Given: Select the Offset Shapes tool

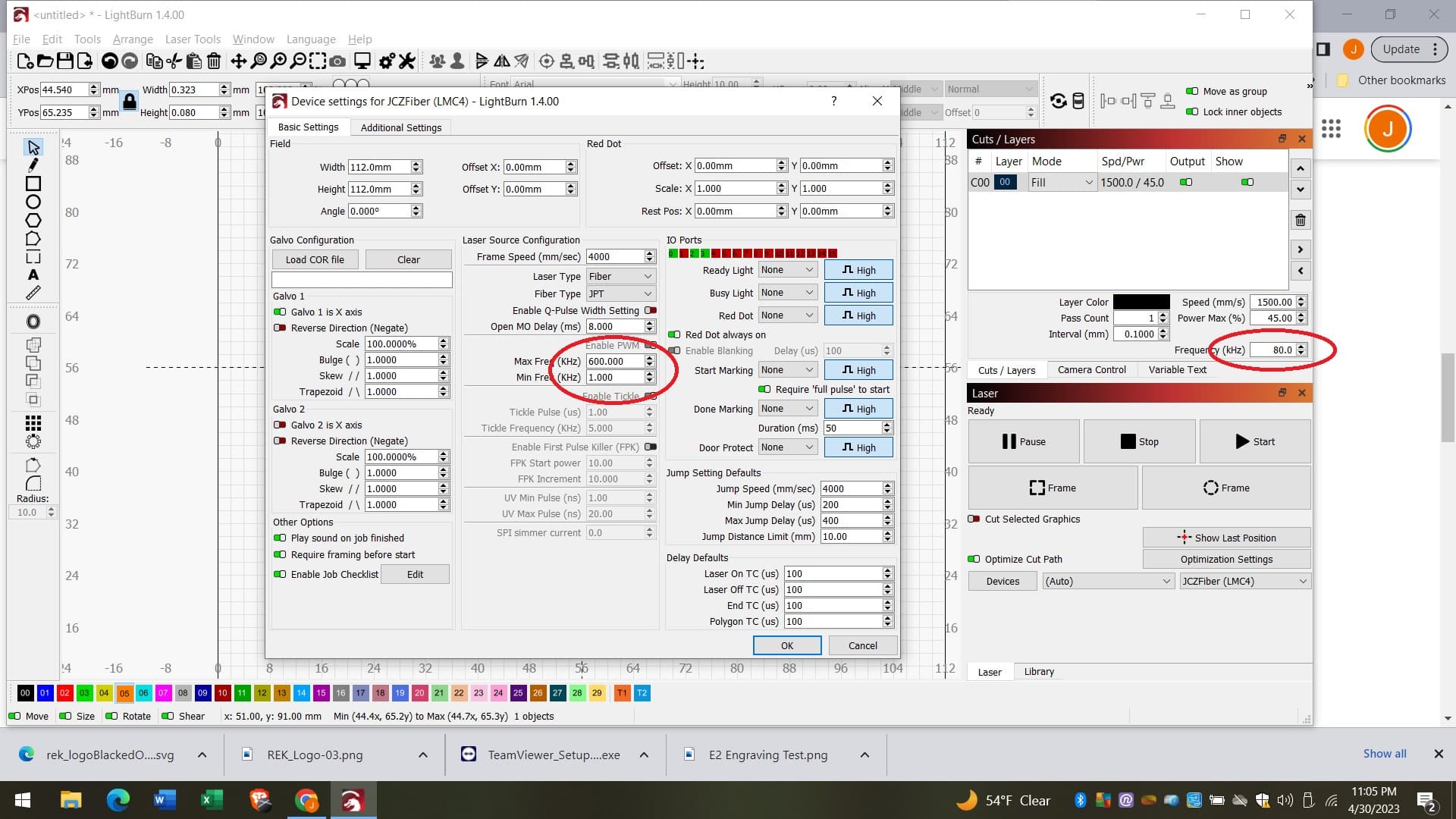Looking at the screenshot, I should [x=33, y=322].
